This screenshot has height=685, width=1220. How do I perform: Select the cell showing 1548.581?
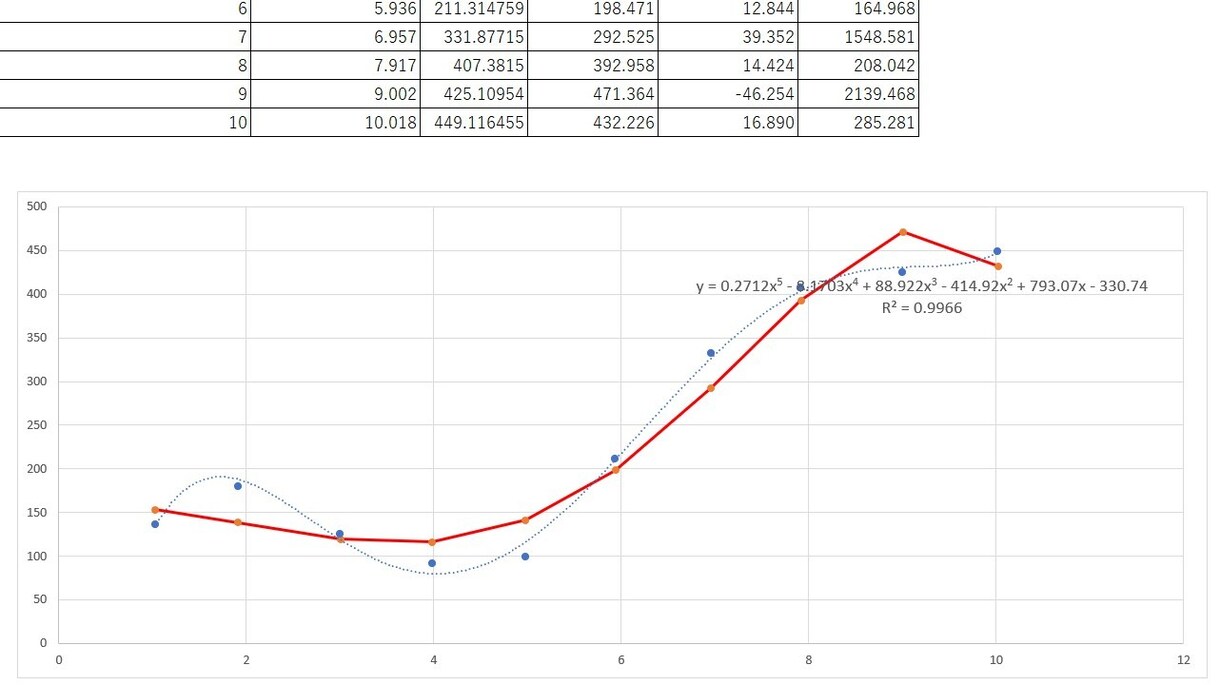coord(859,38)
